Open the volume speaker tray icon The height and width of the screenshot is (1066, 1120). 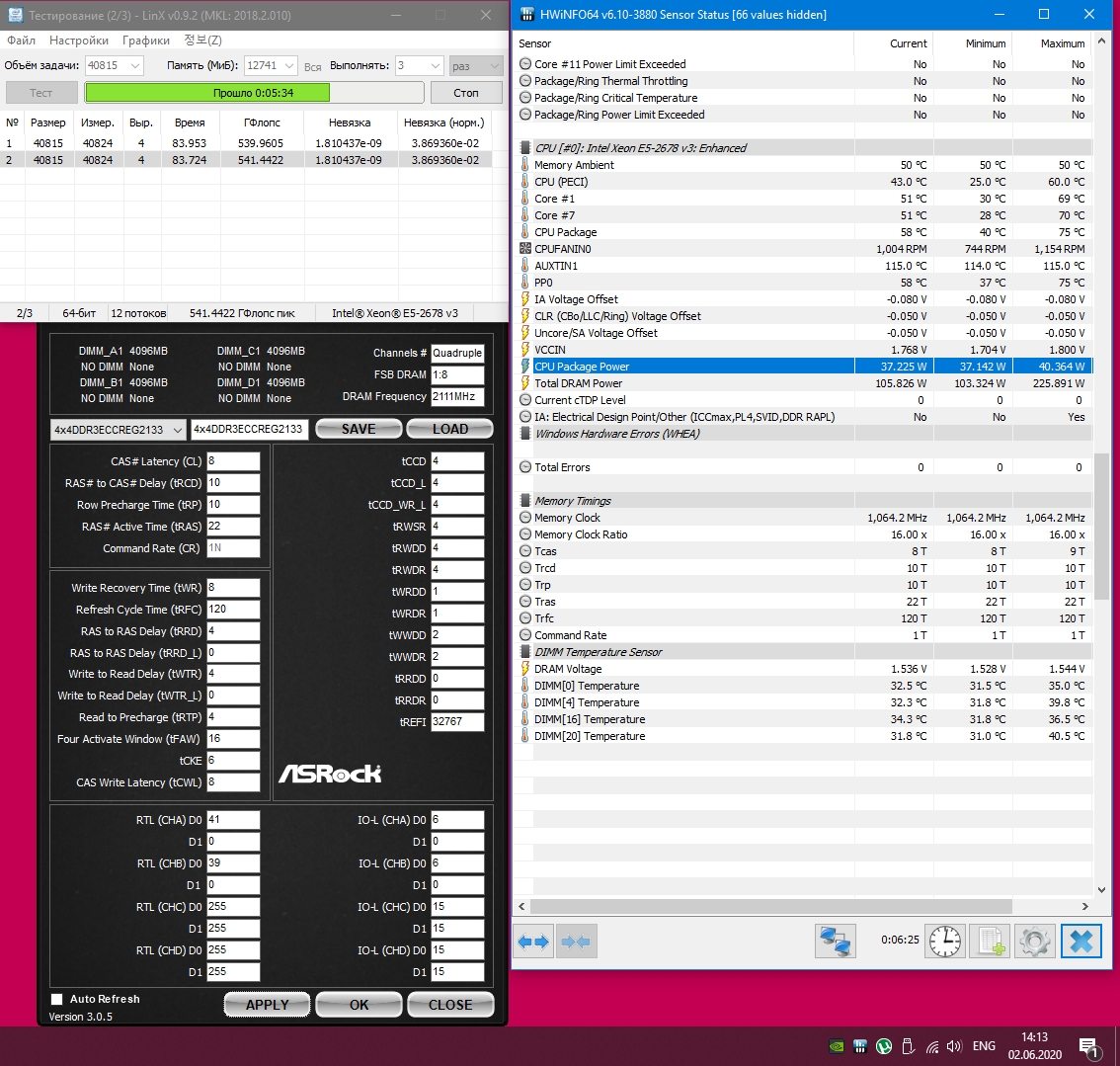[955, 1046]
